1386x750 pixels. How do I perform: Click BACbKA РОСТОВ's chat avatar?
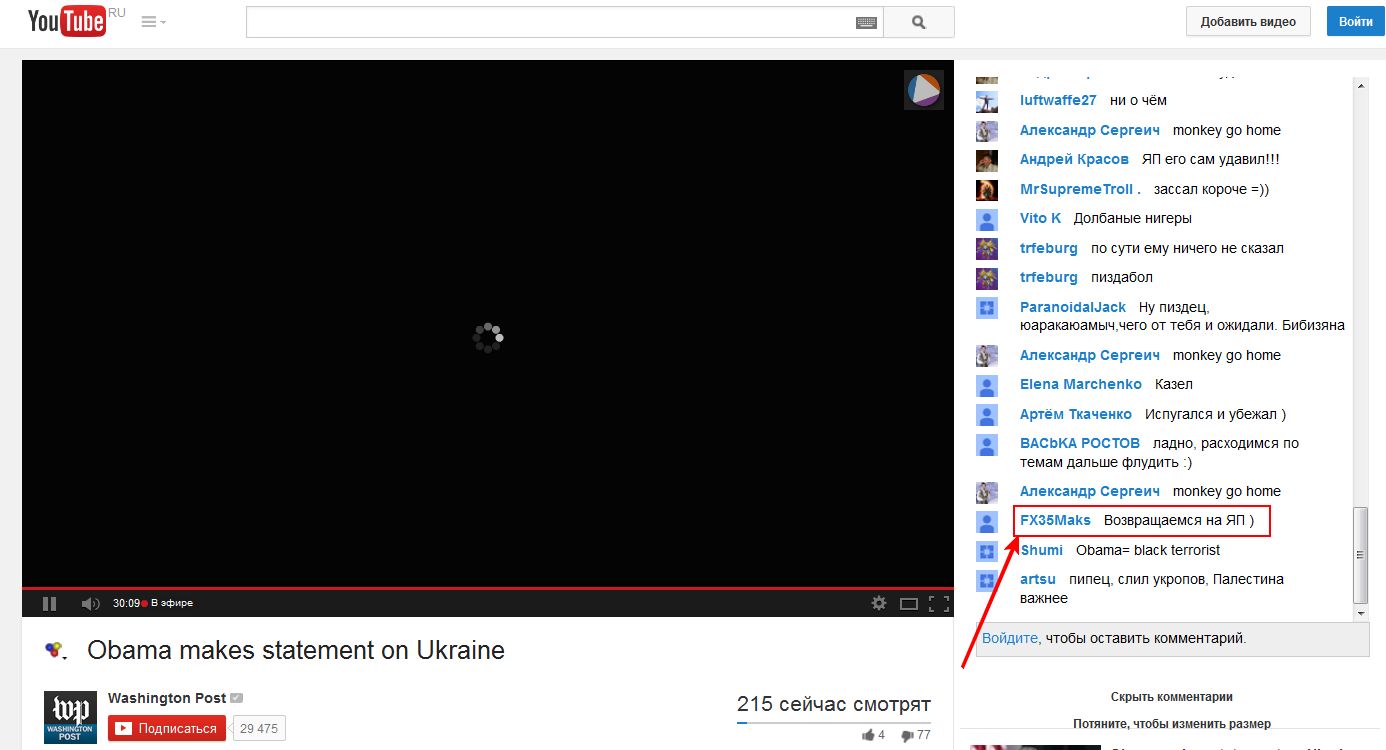987,445
